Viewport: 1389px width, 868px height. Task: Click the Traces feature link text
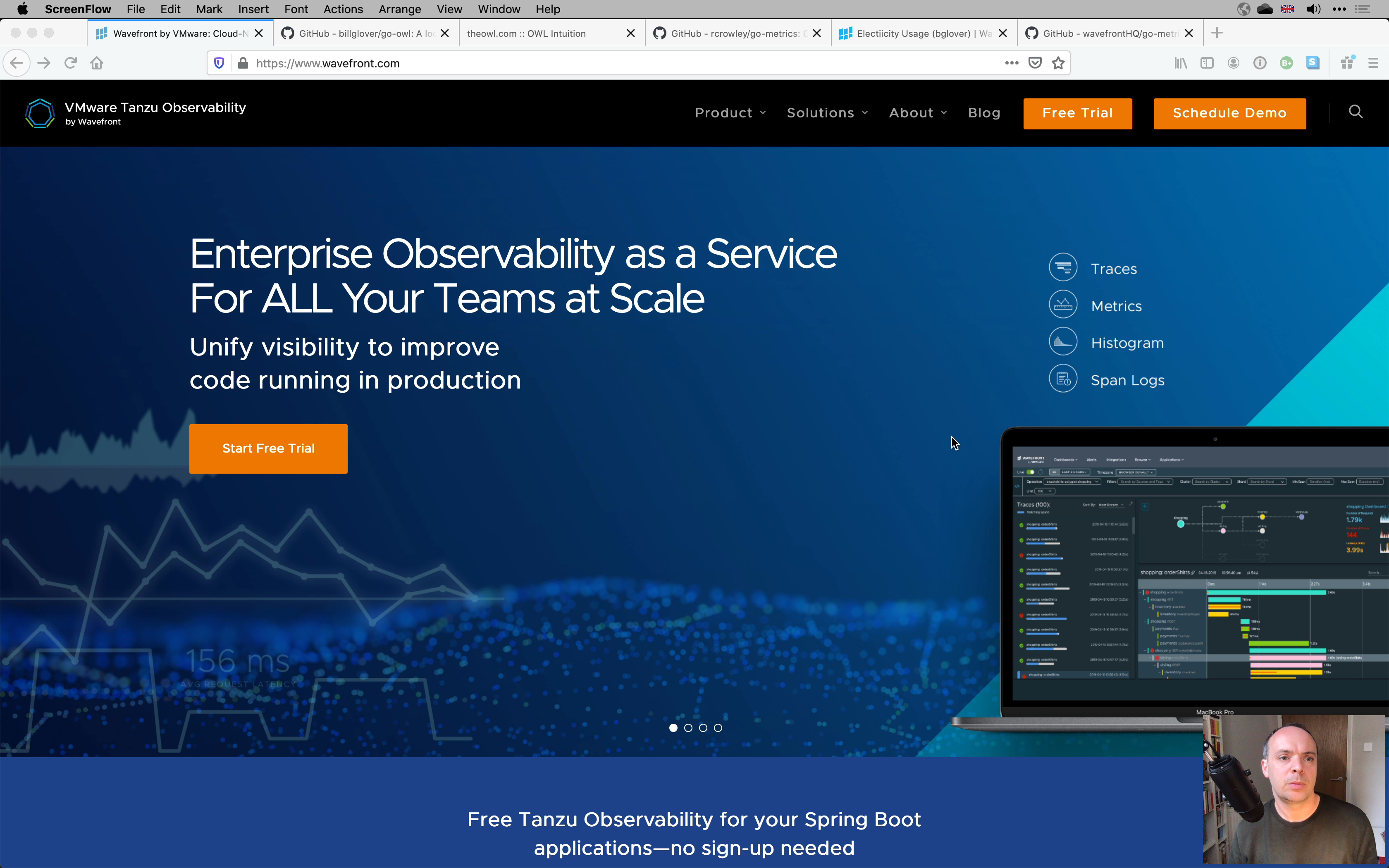click(1114, 269)
